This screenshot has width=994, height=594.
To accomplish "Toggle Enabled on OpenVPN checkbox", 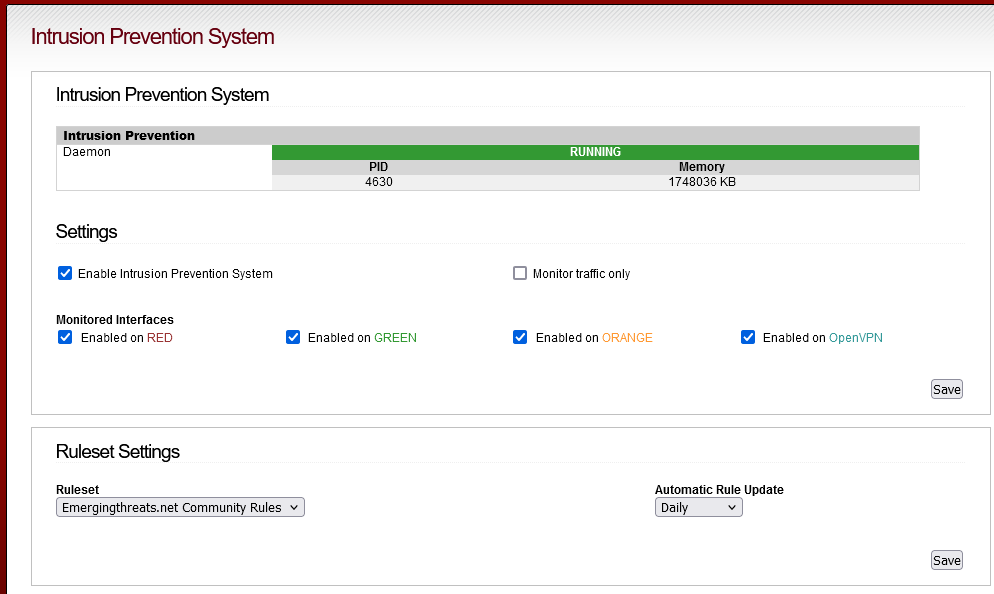I will pos(748,337).
